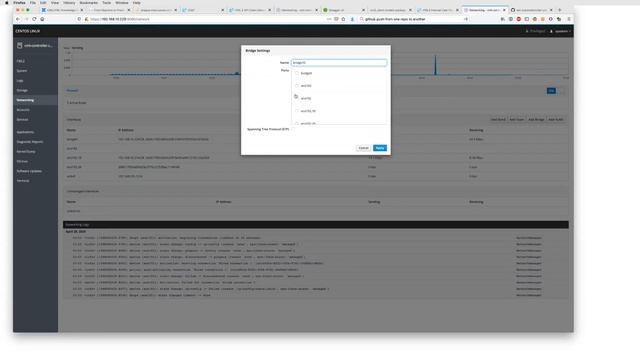Click the Firefox forward arrow

(26, 19)
